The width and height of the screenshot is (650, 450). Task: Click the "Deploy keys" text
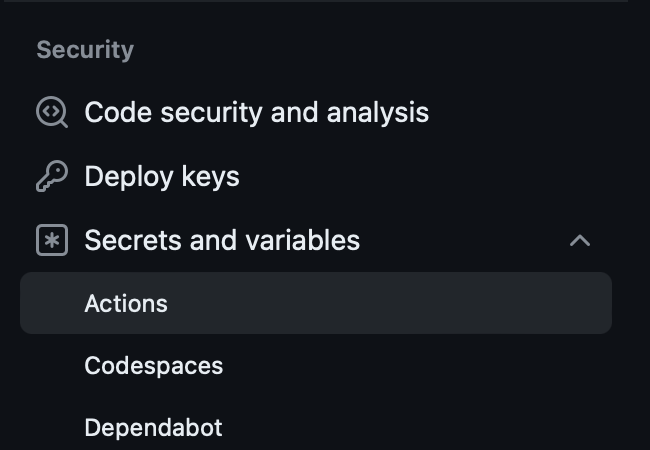pos(162,177)
